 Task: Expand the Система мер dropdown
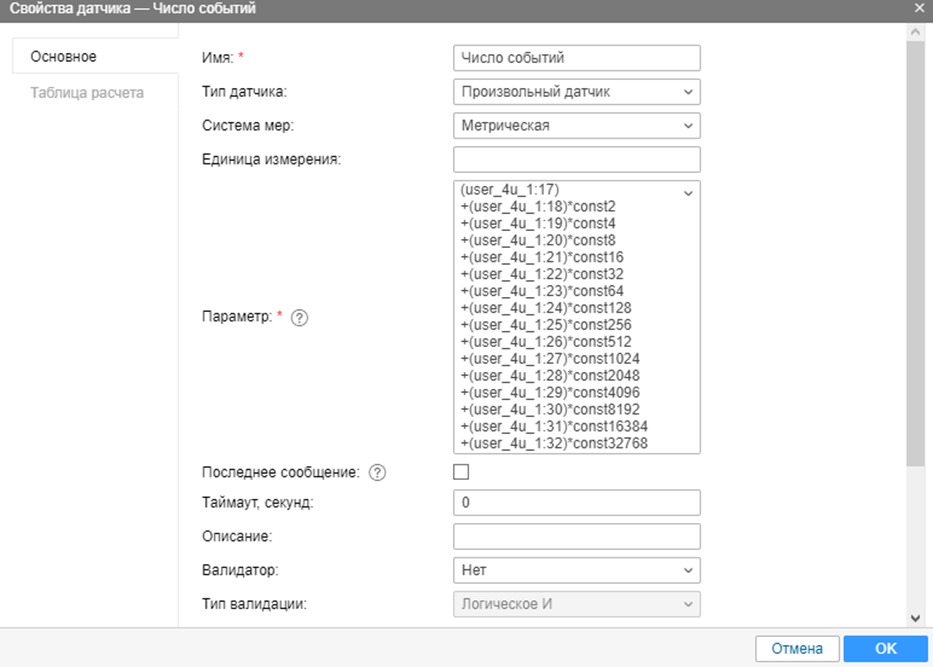(x=576, y=126)
